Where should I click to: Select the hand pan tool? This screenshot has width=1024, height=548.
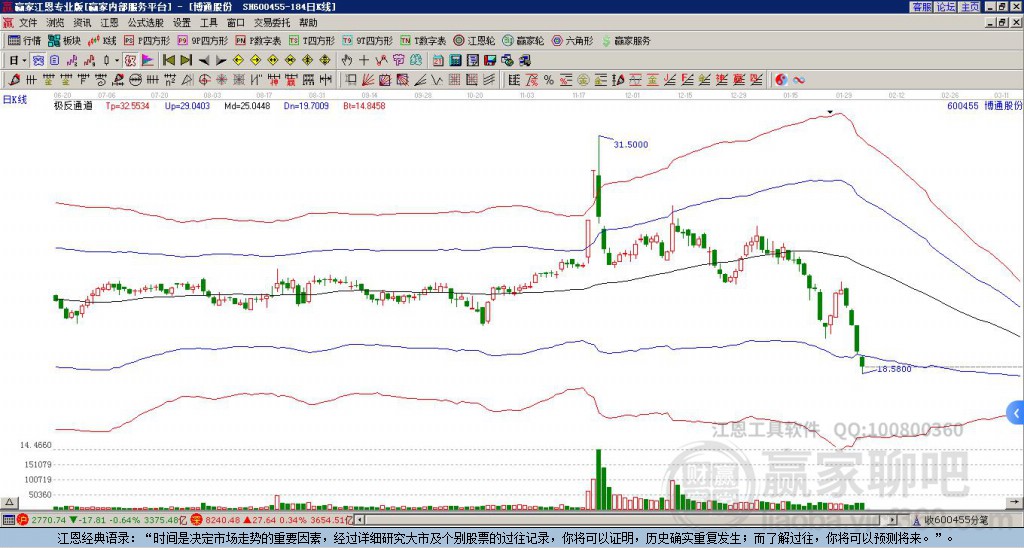coord(347,61)
